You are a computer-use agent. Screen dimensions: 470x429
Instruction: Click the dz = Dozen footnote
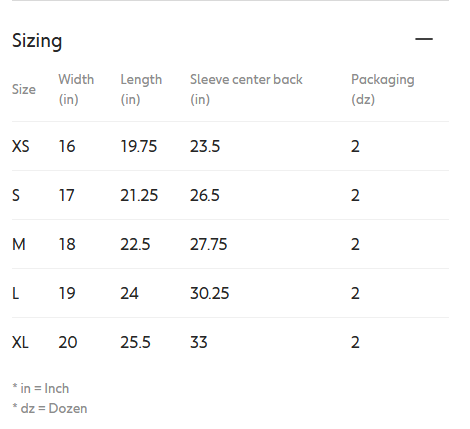tap(50, 409)
